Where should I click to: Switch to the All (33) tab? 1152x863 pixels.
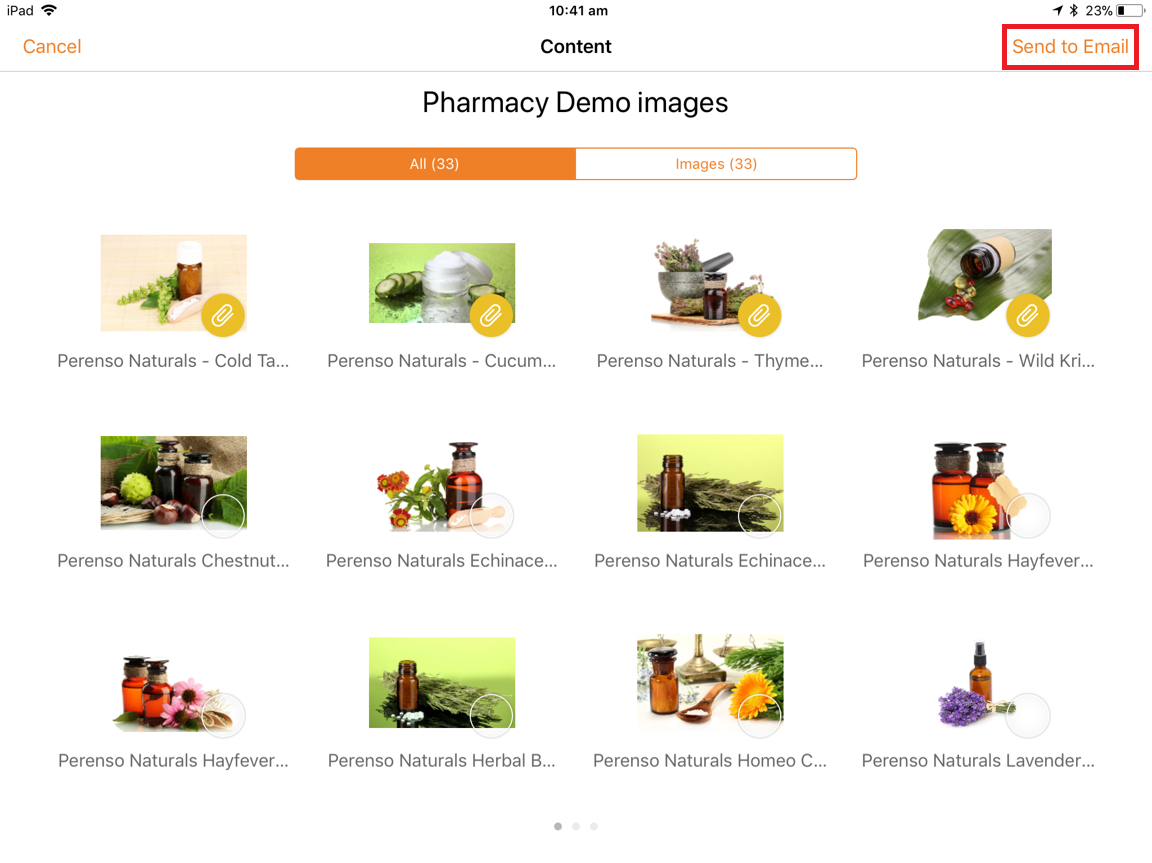click(x=435, y=164)
